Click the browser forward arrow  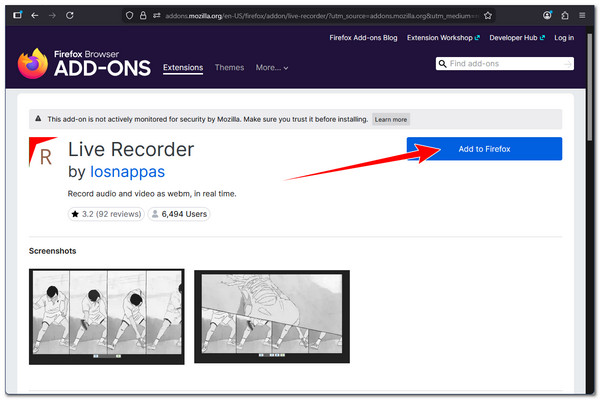(x=52, y=15)
